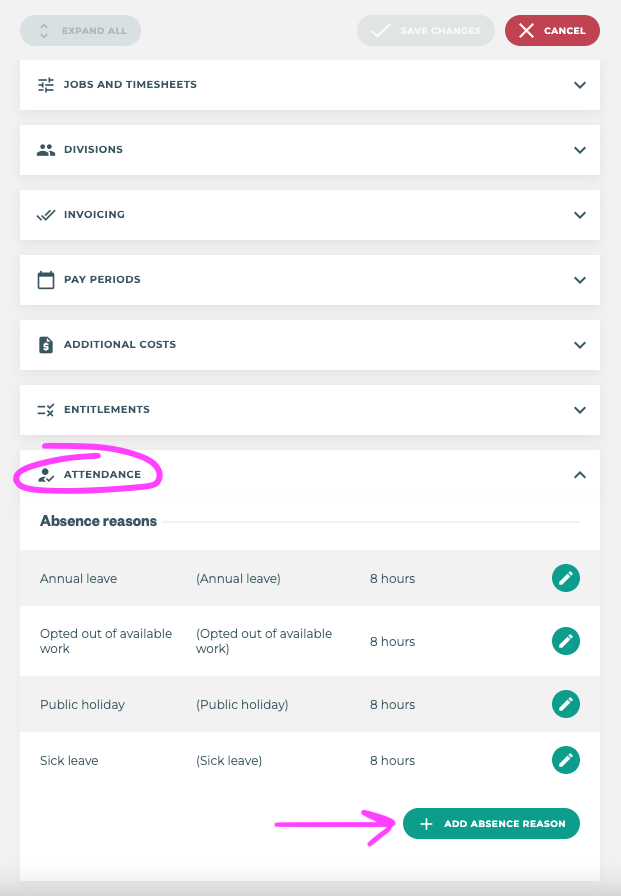Collapse the Attendance section
Image resolution: width=621 pixels, height=896 pixels.
point(579,475)
